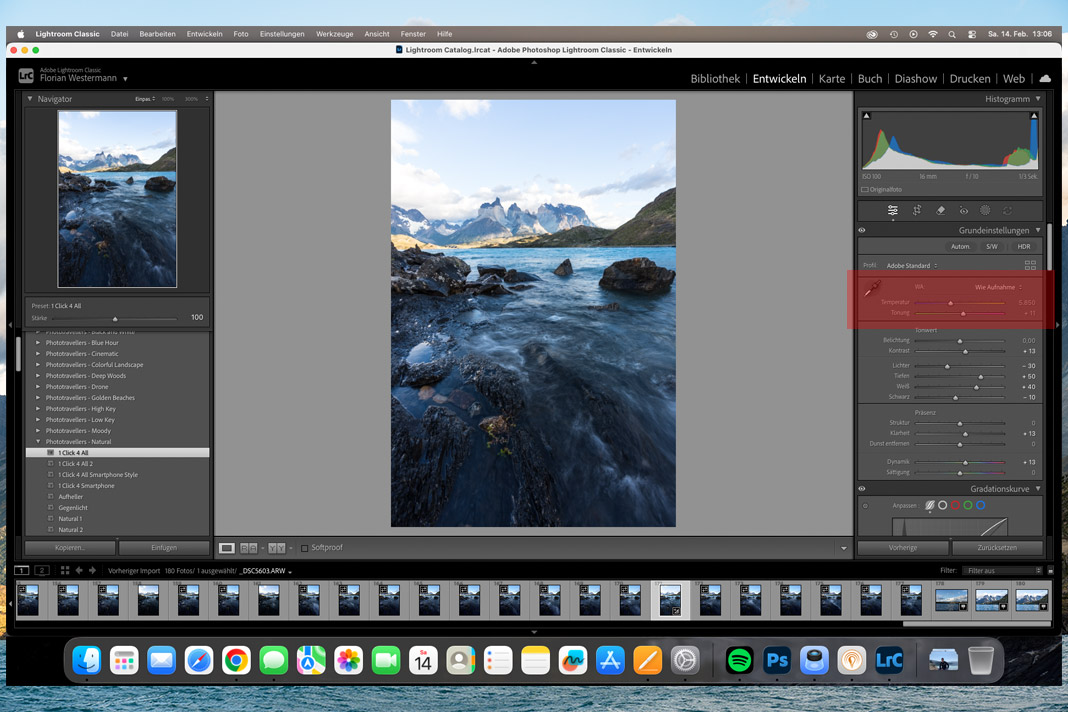Expand Phototravellers - Blue Hour presets

click(x=38, y=343)
